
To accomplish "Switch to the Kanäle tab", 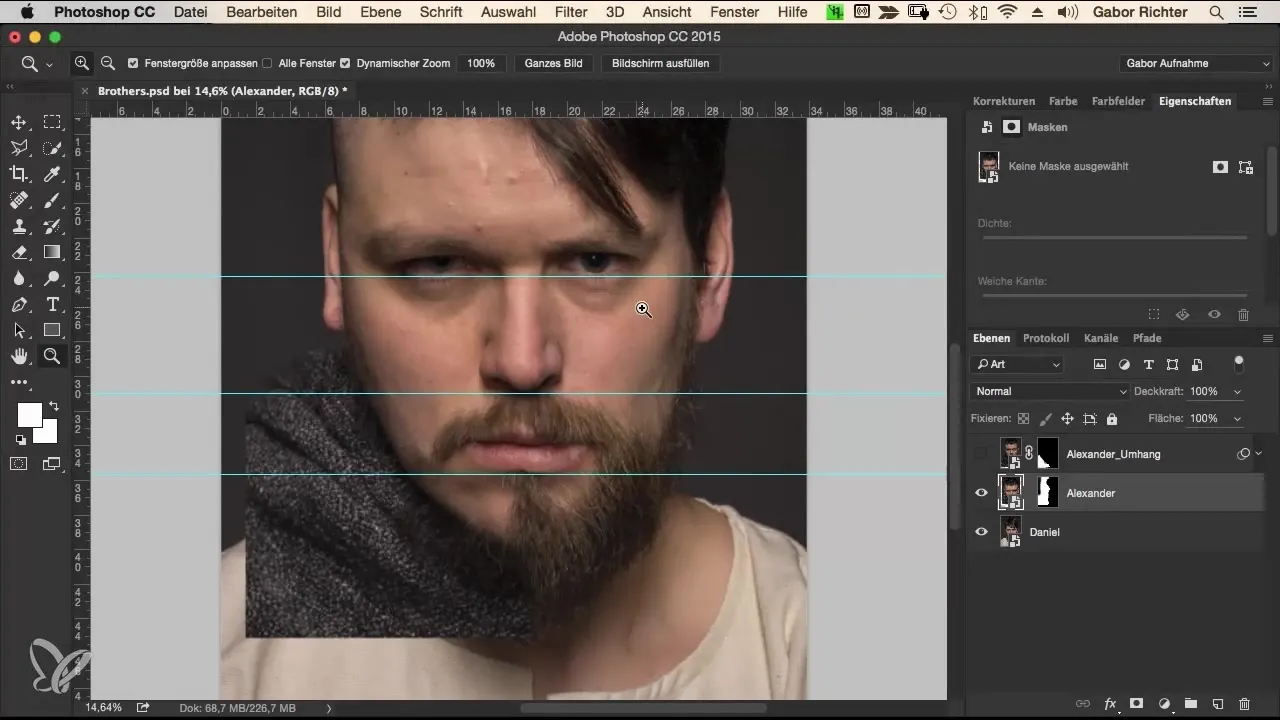I will (x=1101, y=338).
